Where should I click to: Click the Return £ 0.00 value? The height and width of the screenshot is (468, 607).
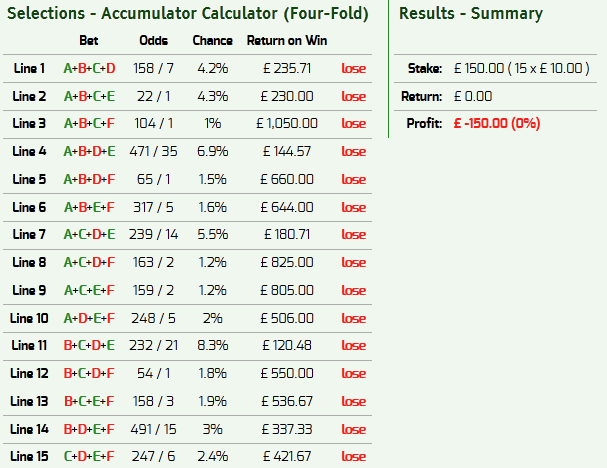coord(473,96)
